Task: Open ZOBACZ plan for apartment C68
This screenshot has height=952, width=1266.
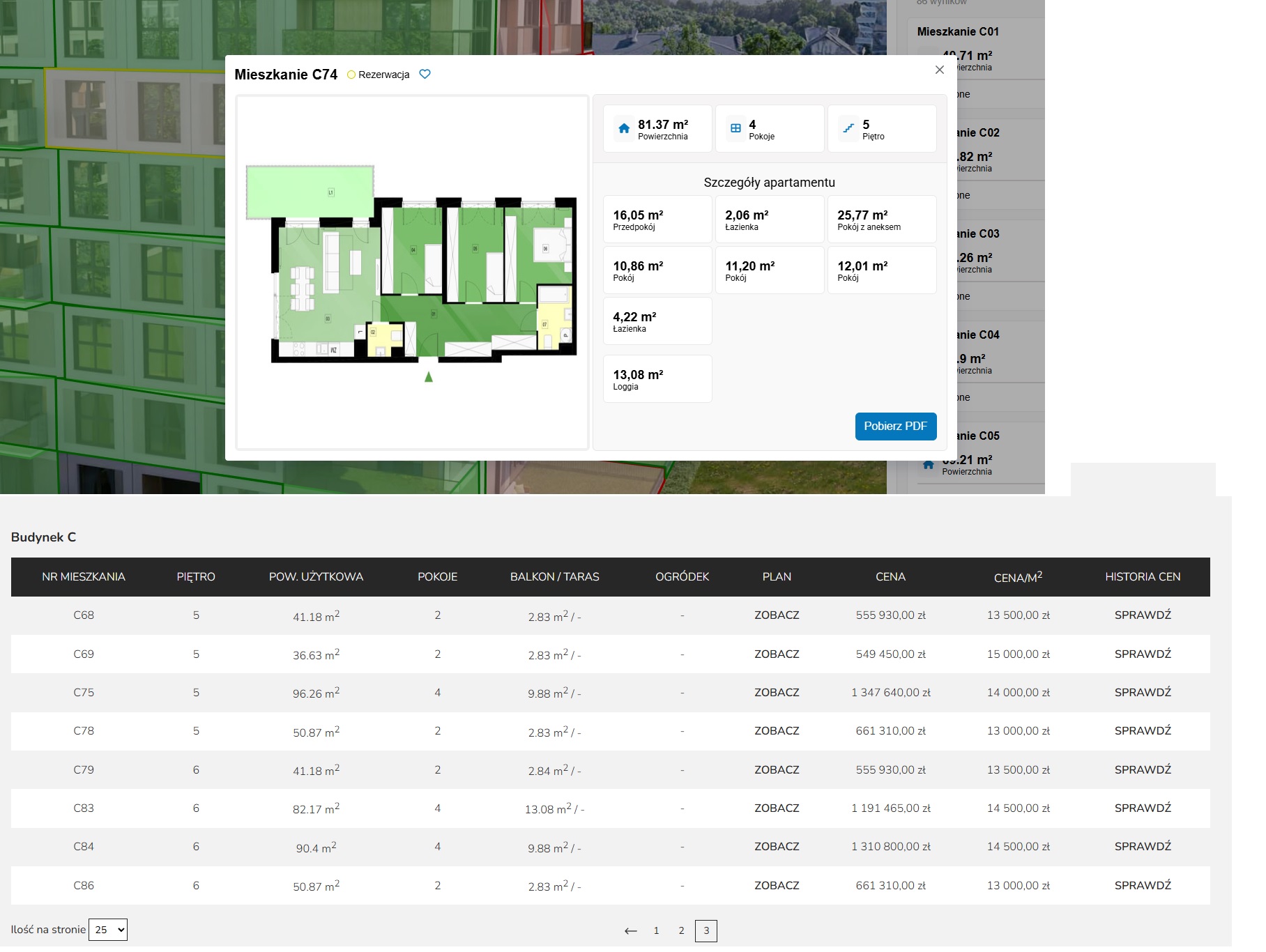Action: click(x=776, y=615)
